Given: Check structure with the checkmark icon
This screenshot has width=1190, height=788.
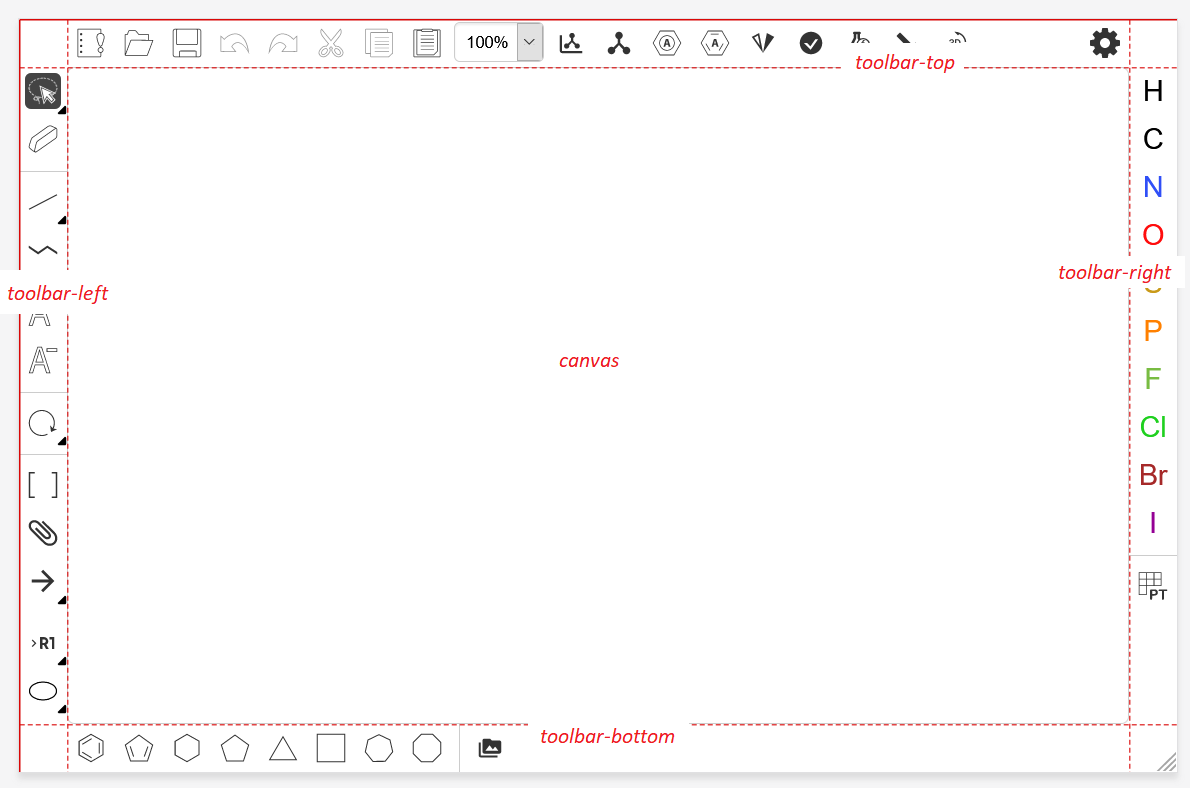Looking at the screenshot, I should point(811,43).
